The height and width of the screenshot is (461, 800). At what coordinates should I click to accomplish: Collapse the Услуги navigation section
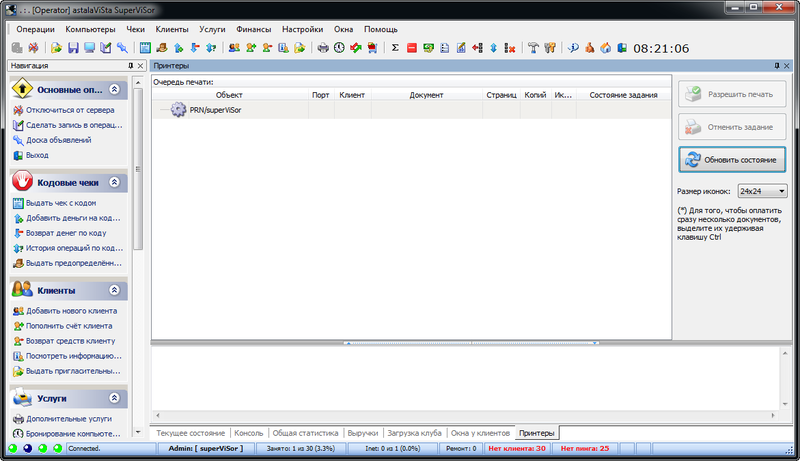click(x=114, y=398)
